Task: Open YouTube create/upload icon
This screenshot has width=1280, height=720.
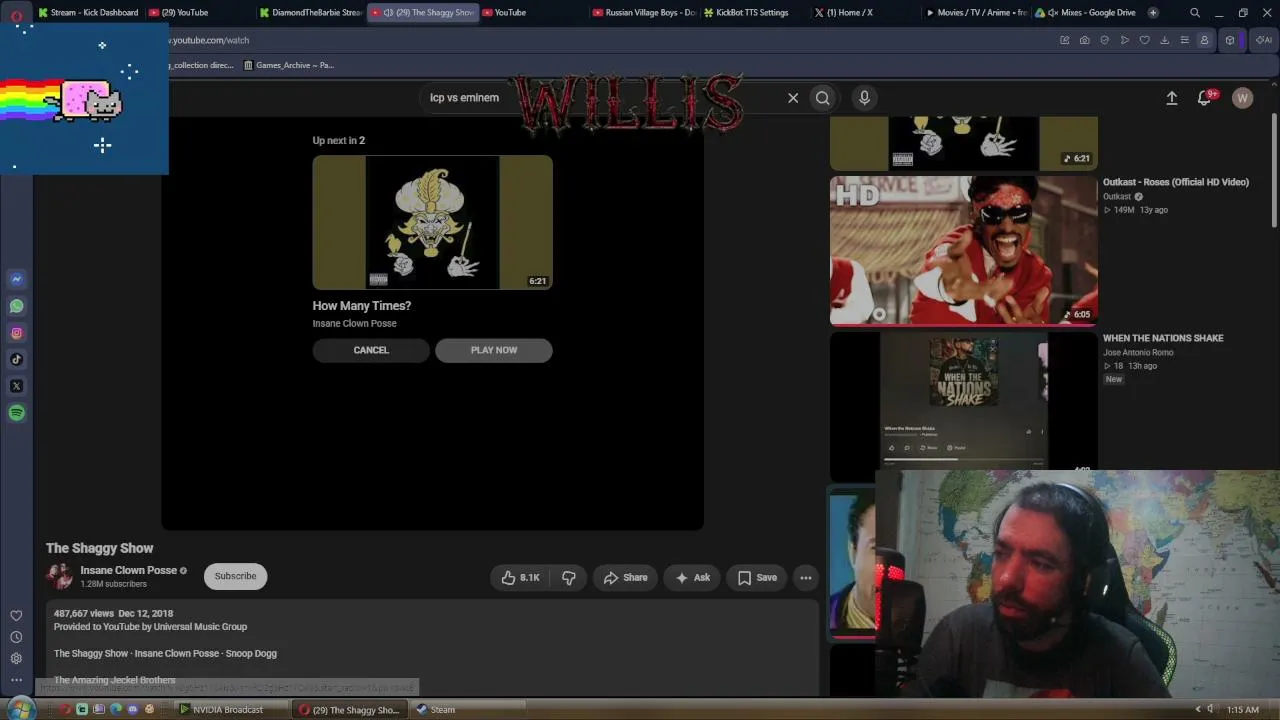Action: tap(1172, 98)
